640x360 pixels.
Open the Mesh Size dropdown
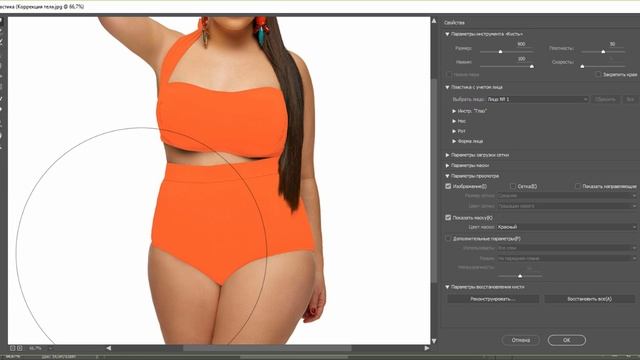(567, 196)
